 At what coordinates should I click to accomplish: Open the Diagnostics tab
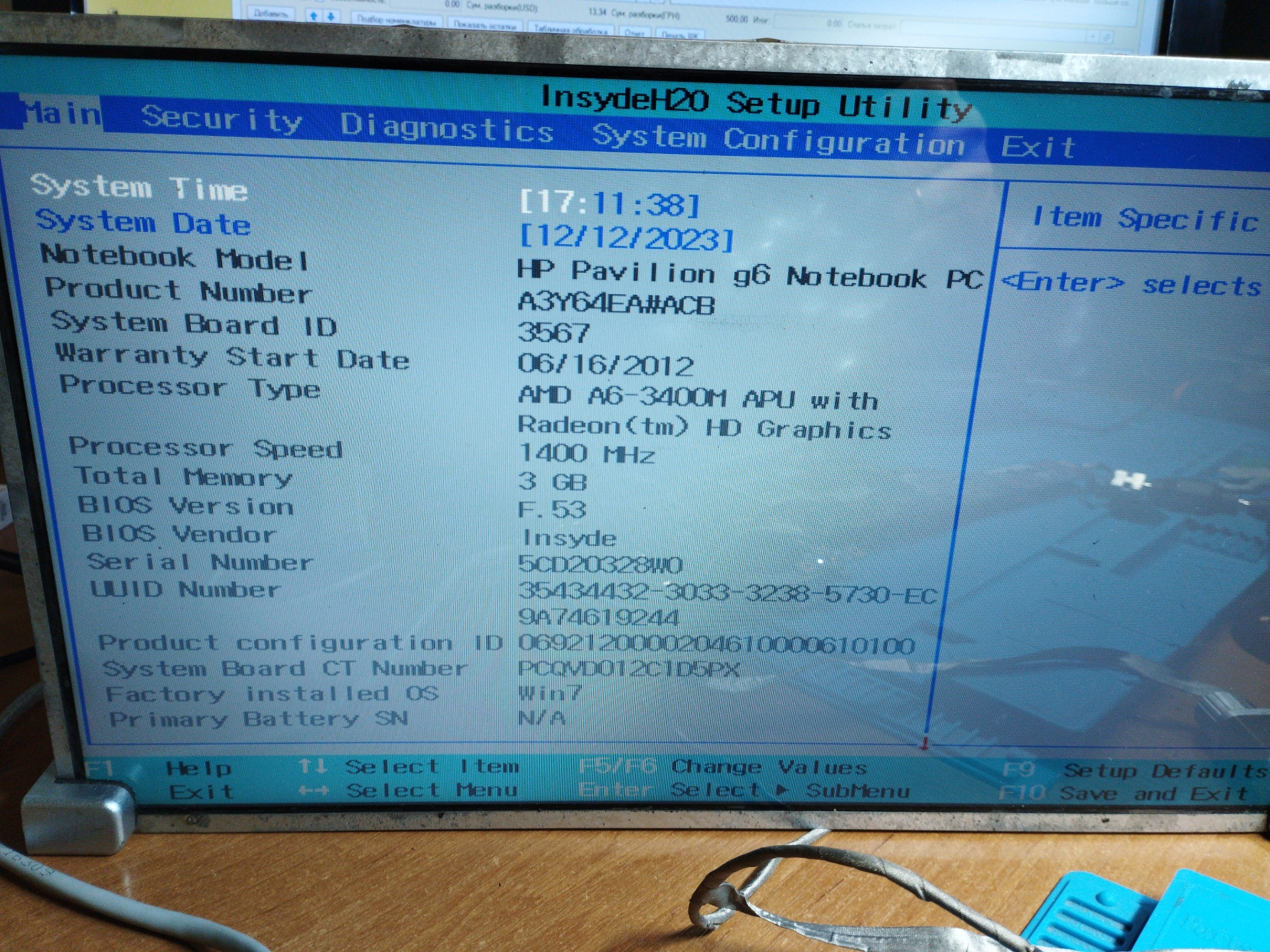pyautogui.click(x=447, y=128)
